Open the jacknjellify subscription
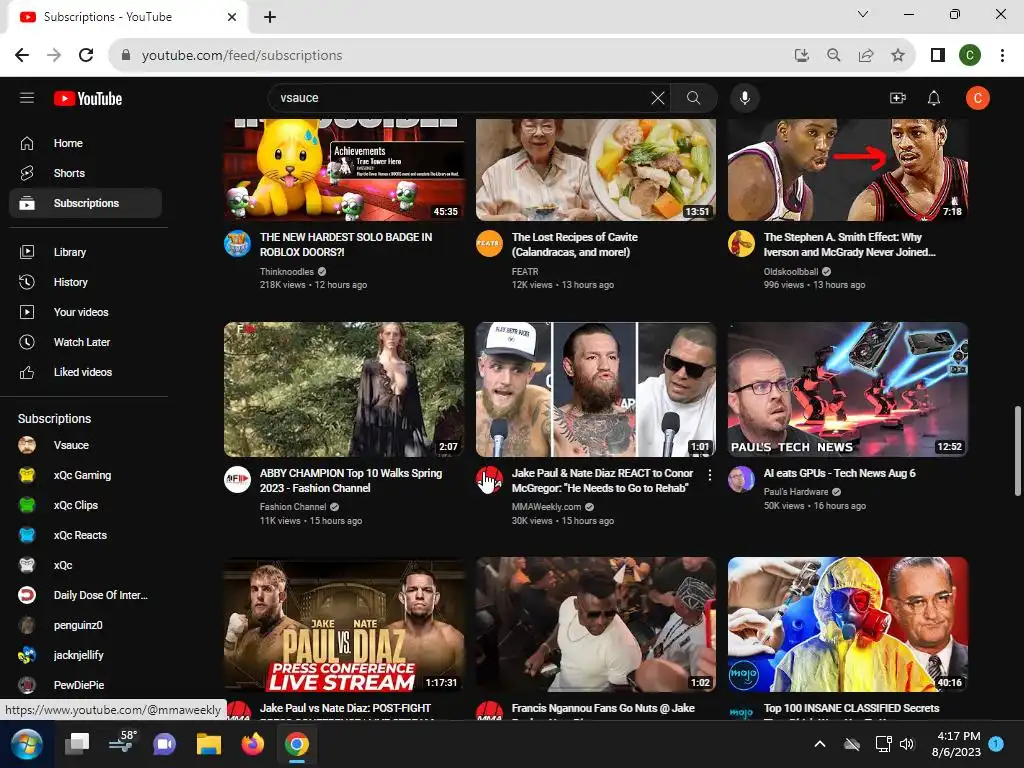The height and width of the screenshot is (768, 1024). coord(86,656)
